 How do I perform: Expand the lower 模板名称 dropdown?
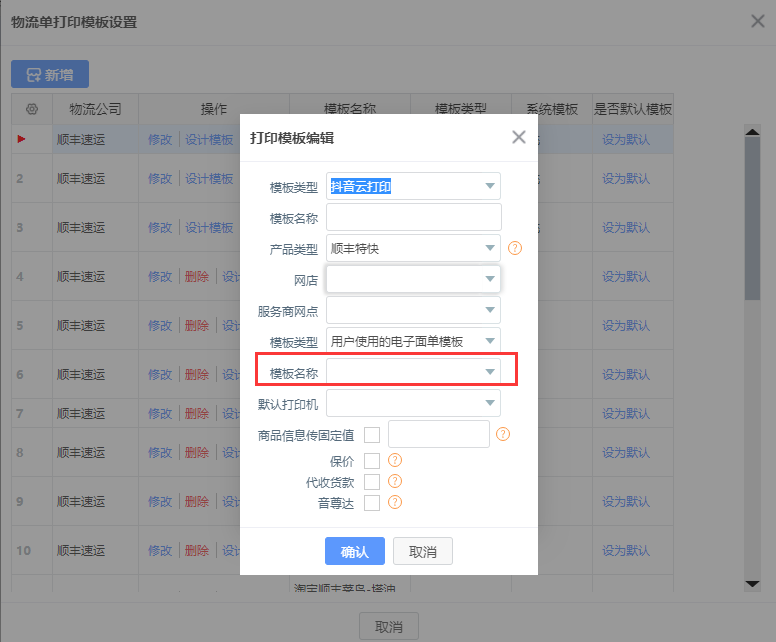coord(413,372)
